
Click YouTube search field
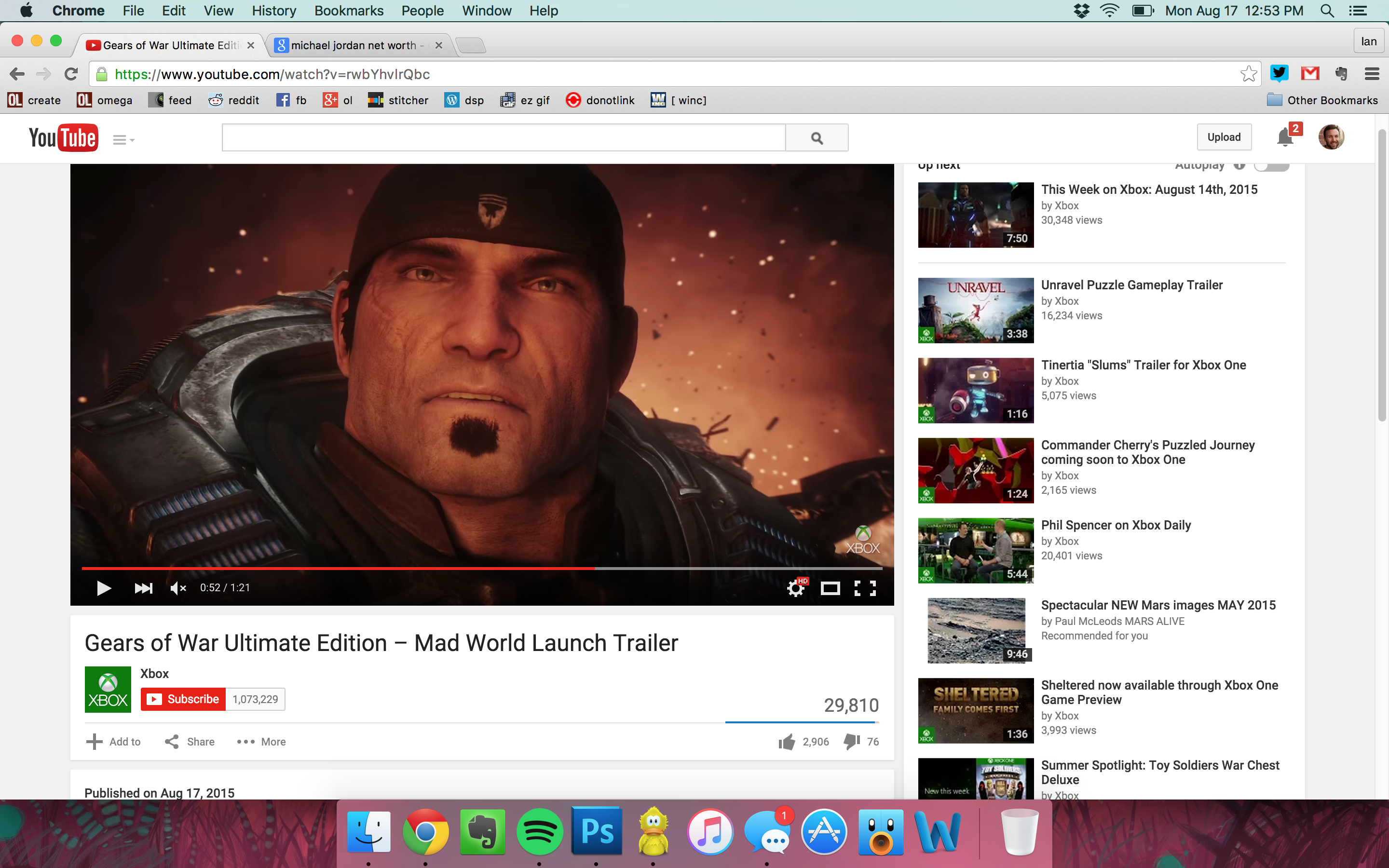[x=504, y=138]
